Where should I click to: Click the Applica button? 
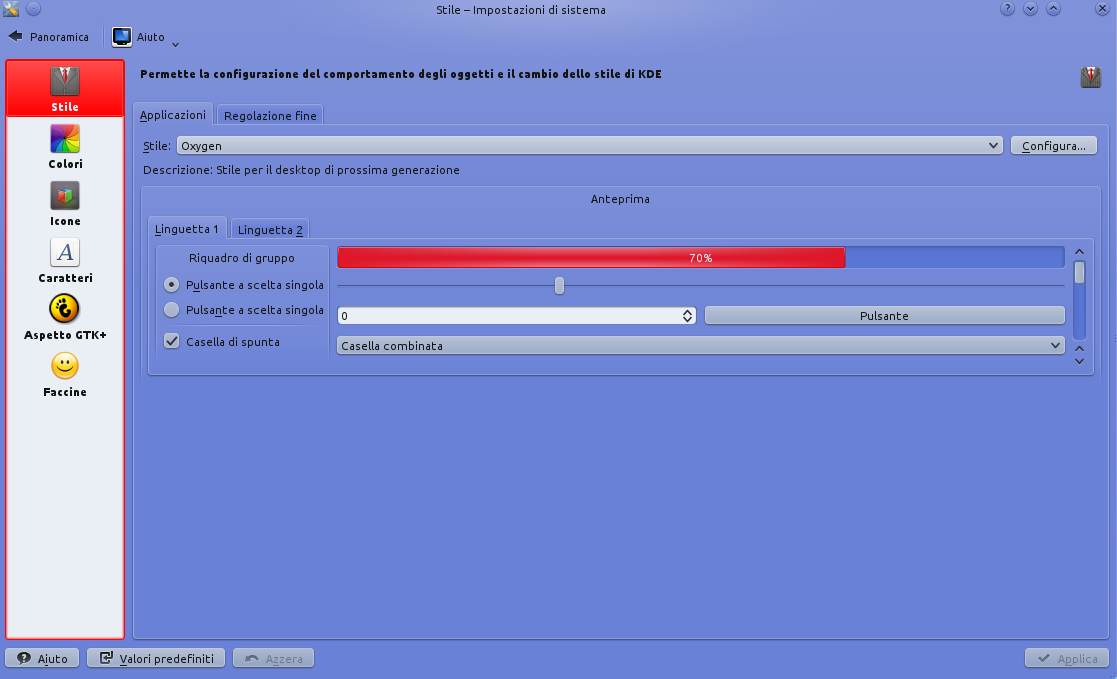(1067, 658)
